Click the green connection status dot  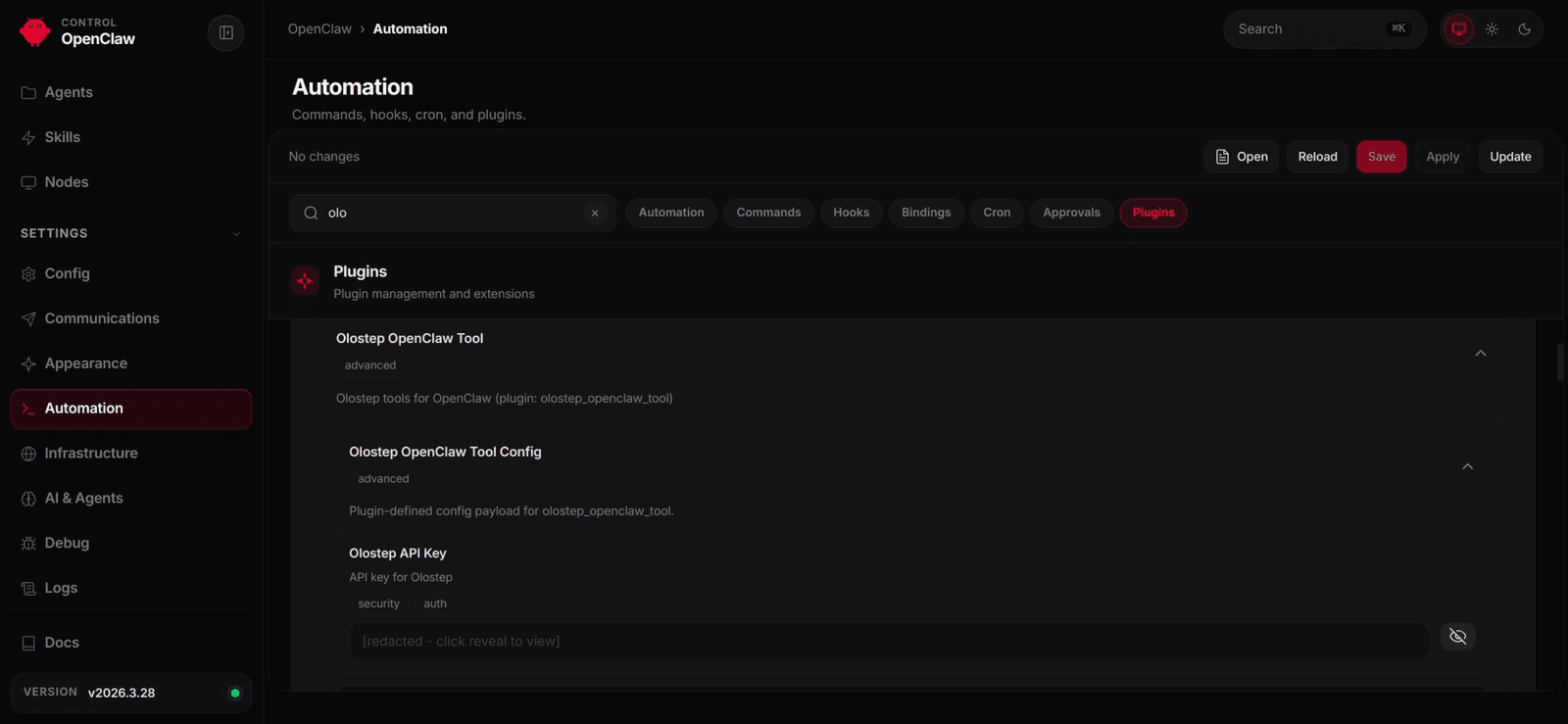coord(235,693)
